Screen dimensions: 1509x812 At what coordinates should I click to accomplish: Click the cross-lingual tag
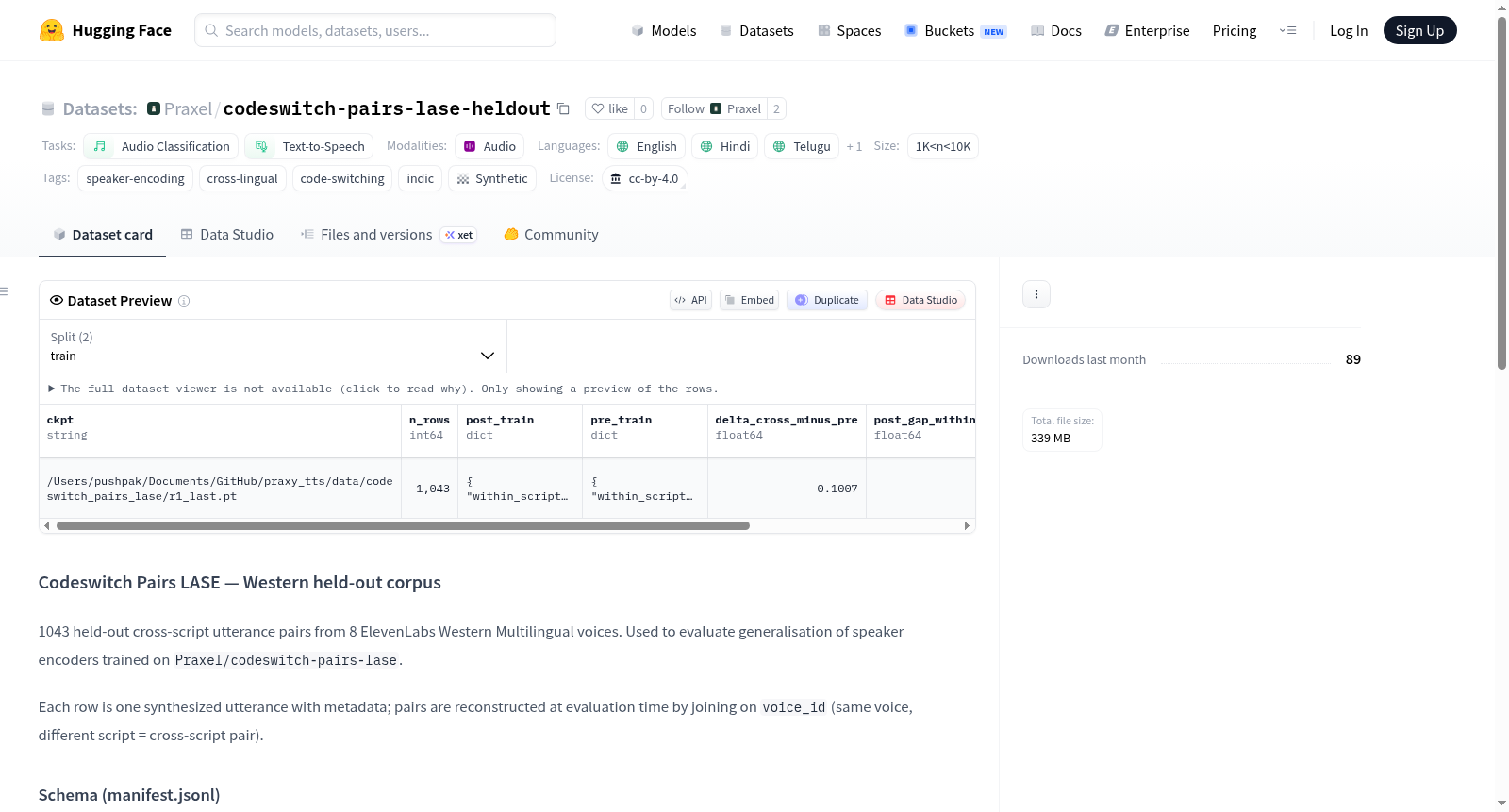coord(242,178)
